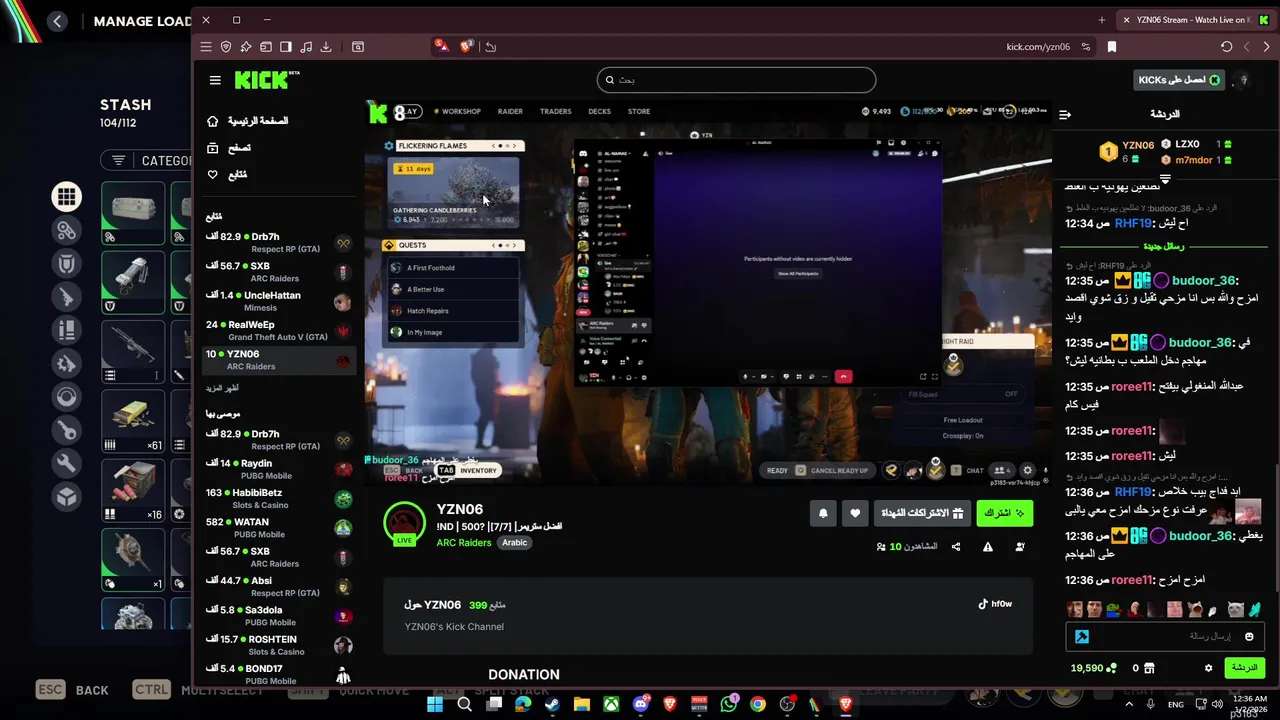Viewport: 1280px width, 720px height.
Task: Click the browser bookmark icon
Action: 1111,46
